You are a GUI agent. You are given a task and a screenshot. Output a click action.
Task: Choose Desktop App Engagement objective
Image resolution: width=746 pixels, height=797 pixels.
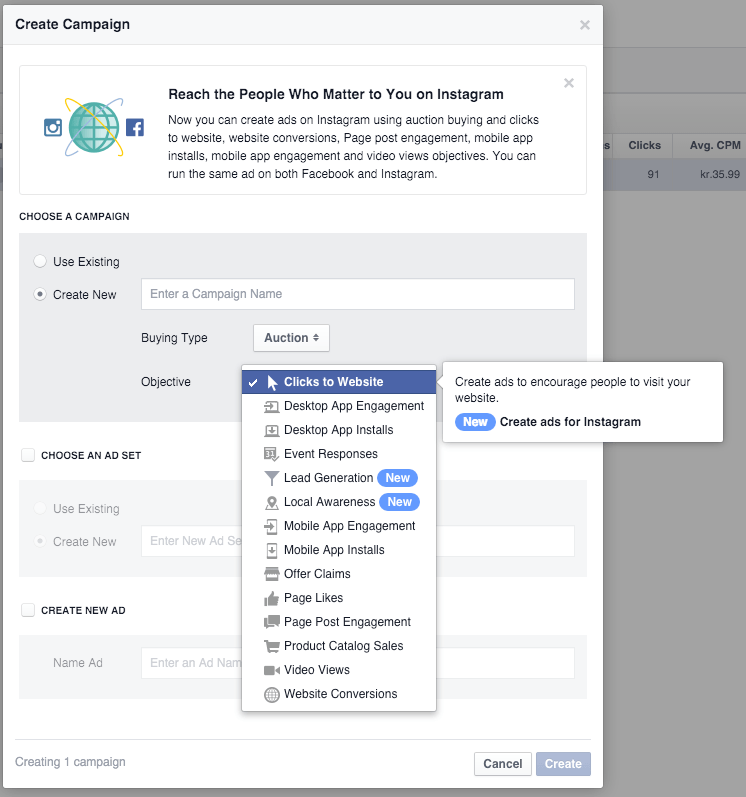[339, 406]
